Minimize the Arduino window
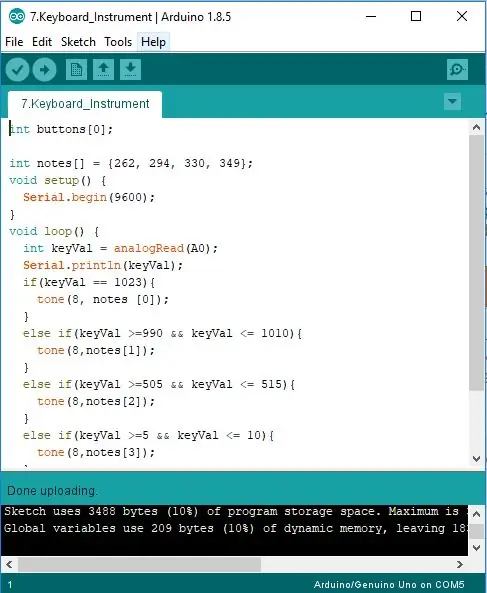Screen dimensions: 487x593 371,16
